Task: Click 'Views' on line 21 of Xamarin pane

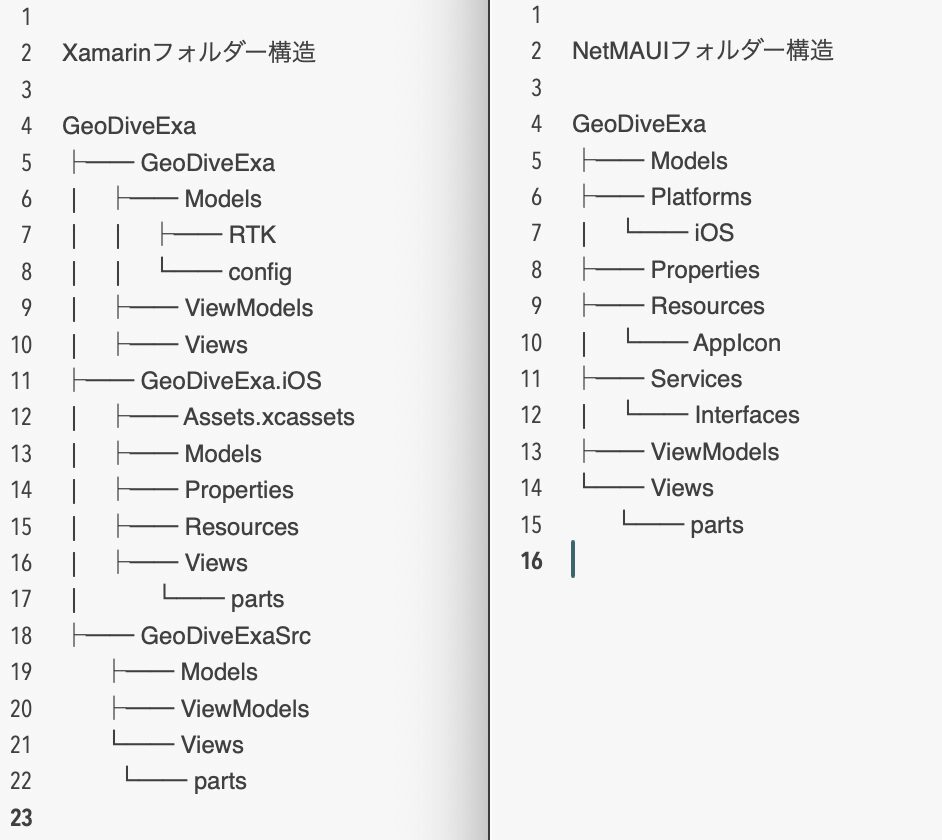Action: click(x=213, y=745)
